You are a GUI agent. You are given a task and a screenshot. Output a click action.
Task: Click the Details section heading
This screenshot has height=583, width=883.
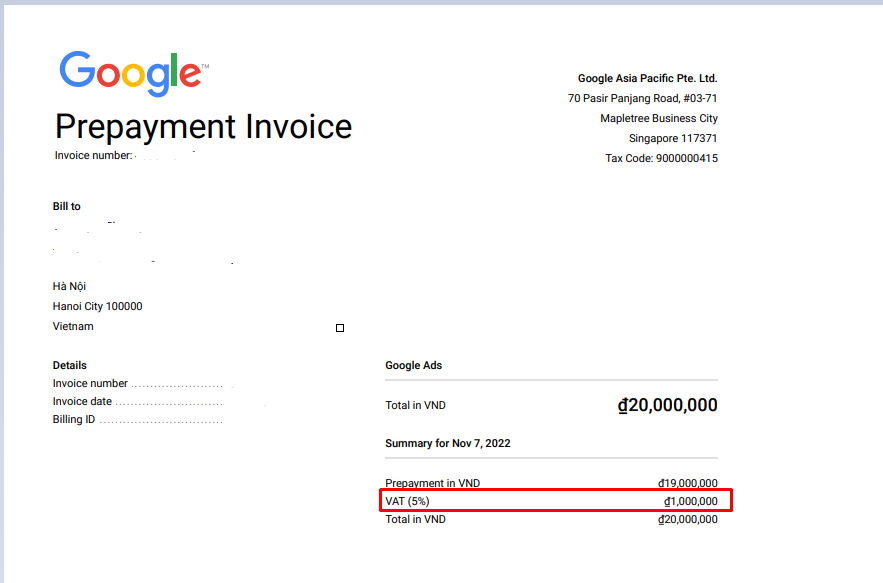click(70, 365)
